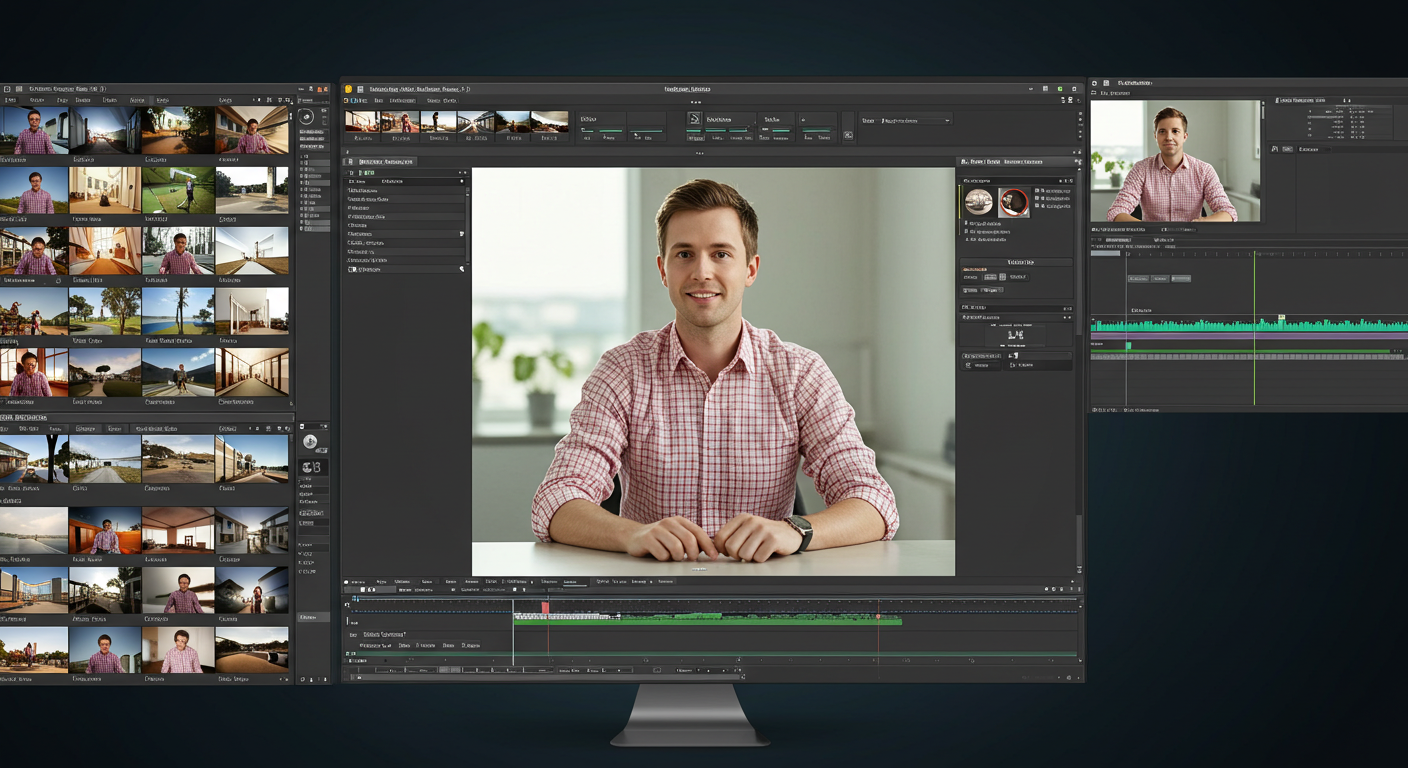1408x768 pixels.
Task: Click the boxed arrow tool icon in the top toolbar
Action: 694,119
